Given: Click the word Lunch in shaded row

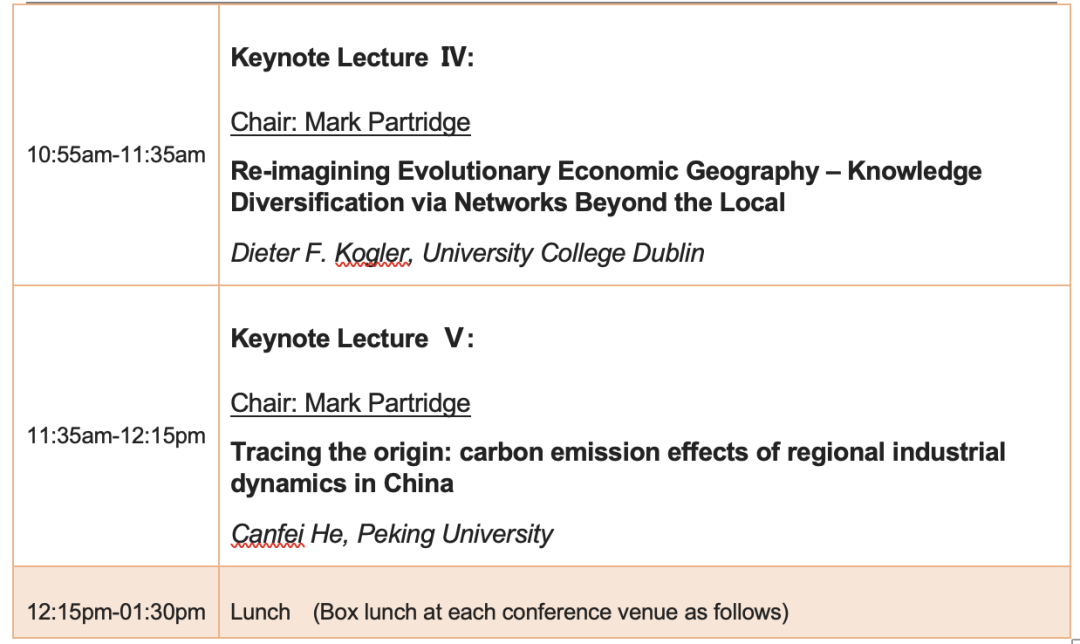Looking at the screenshot, I should [x=260, y=612].
